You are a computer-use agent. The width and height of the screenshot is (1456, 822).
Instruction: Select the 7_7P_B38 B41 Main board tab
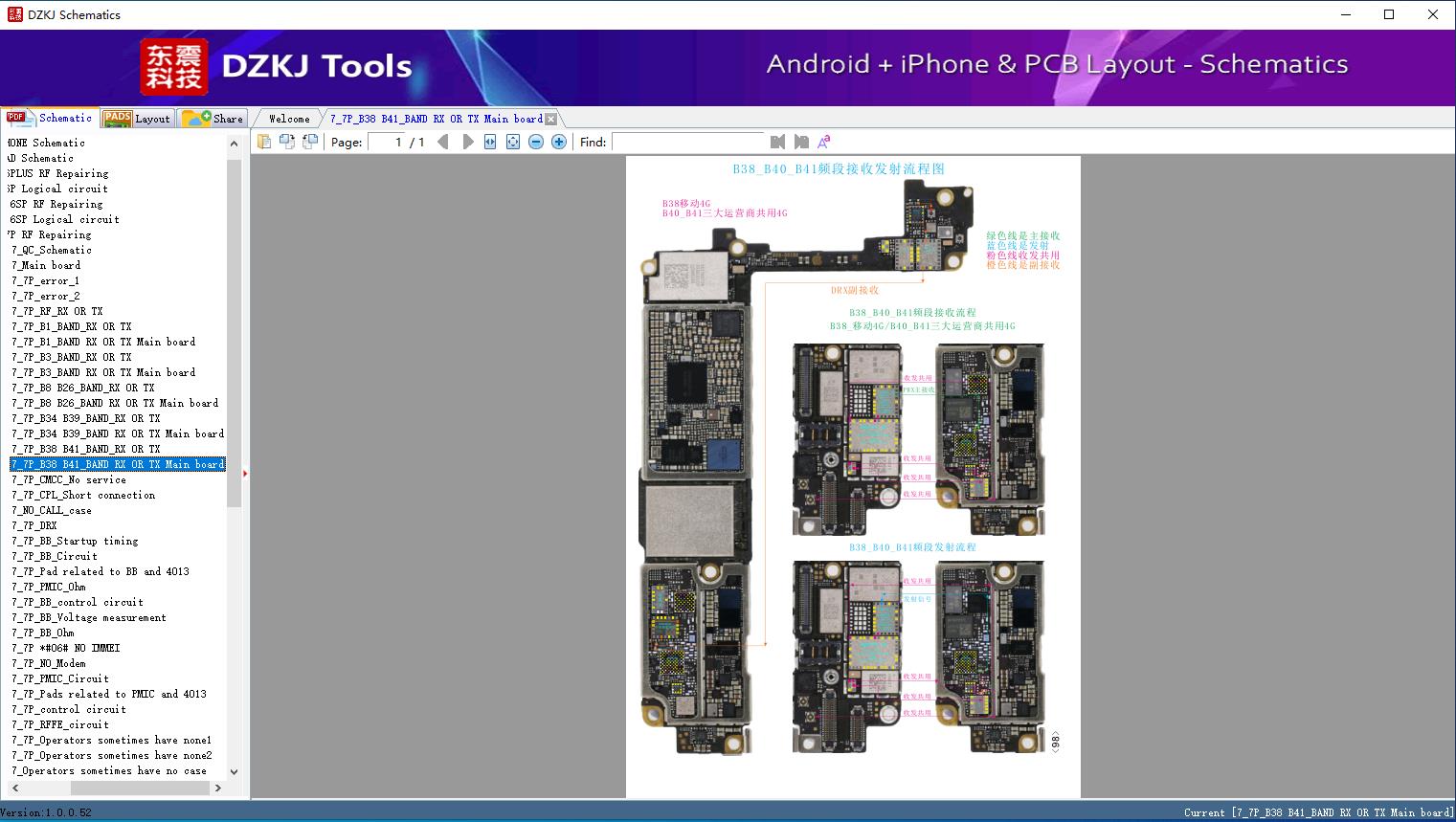436,119
